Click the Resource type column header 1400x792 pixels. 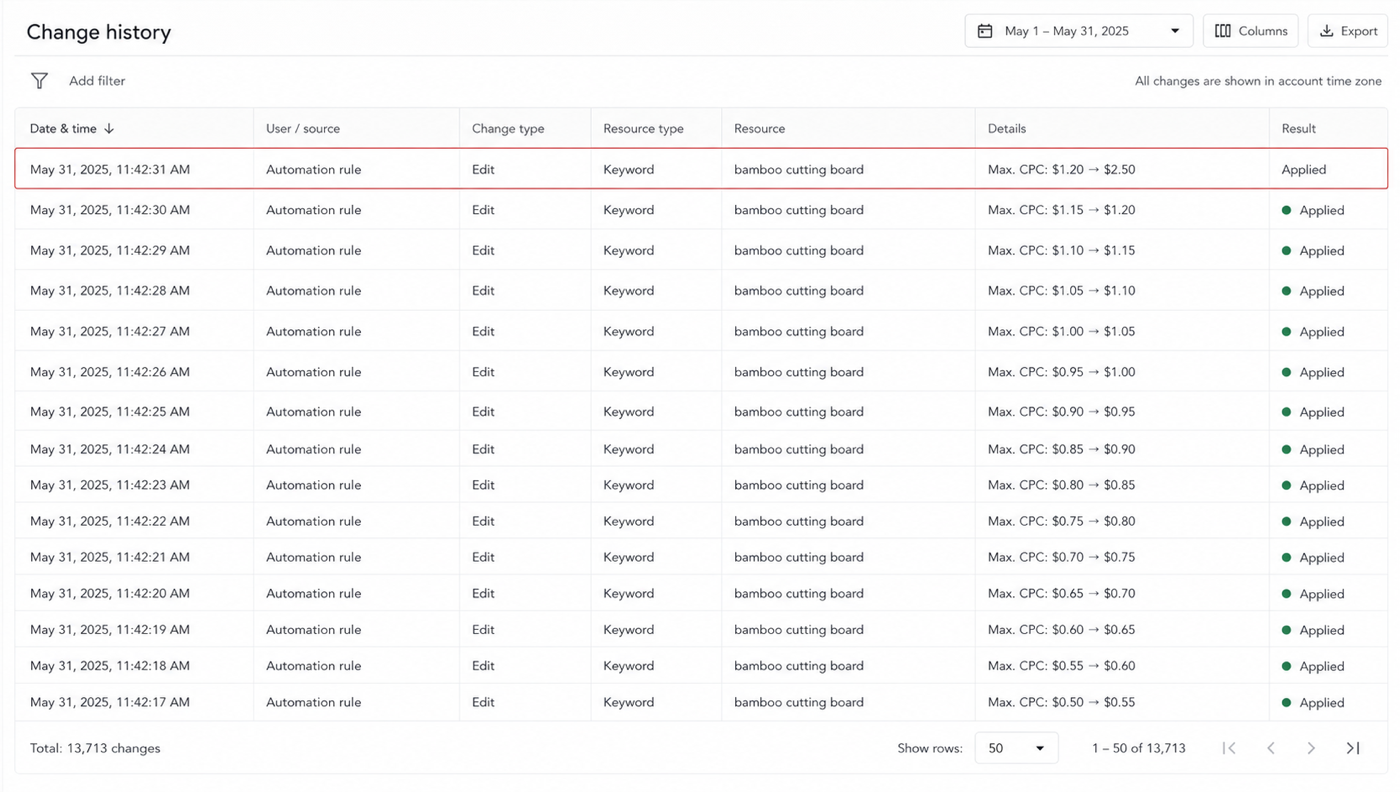(643, 129)
